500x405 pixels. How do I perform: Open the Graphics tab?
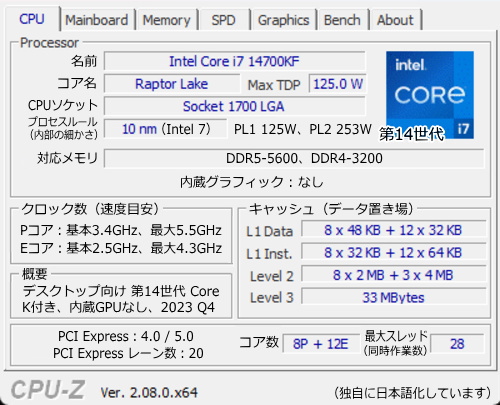pyautogui.click(x=283, y=20)
